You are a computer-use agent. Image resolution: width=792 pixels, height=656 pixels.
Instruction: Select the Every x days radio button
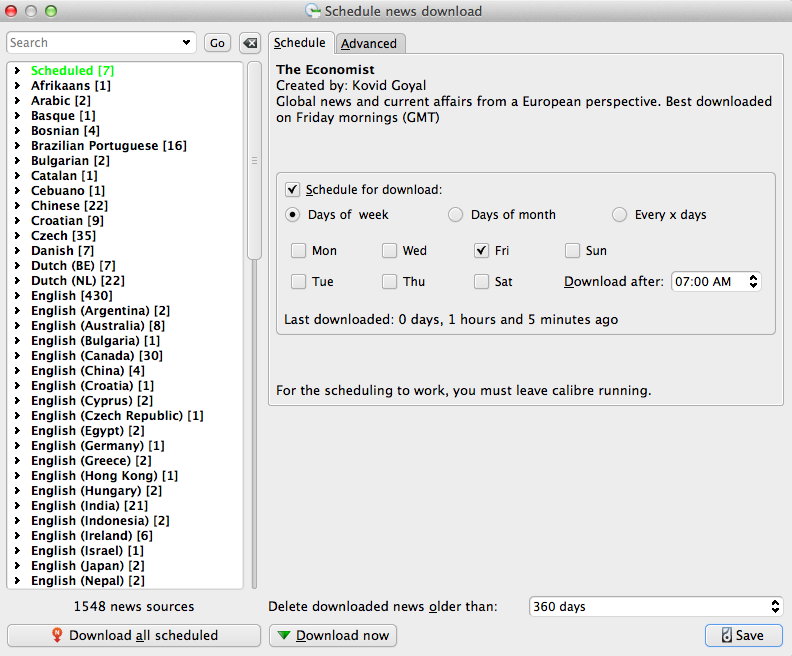click(619, 215)
